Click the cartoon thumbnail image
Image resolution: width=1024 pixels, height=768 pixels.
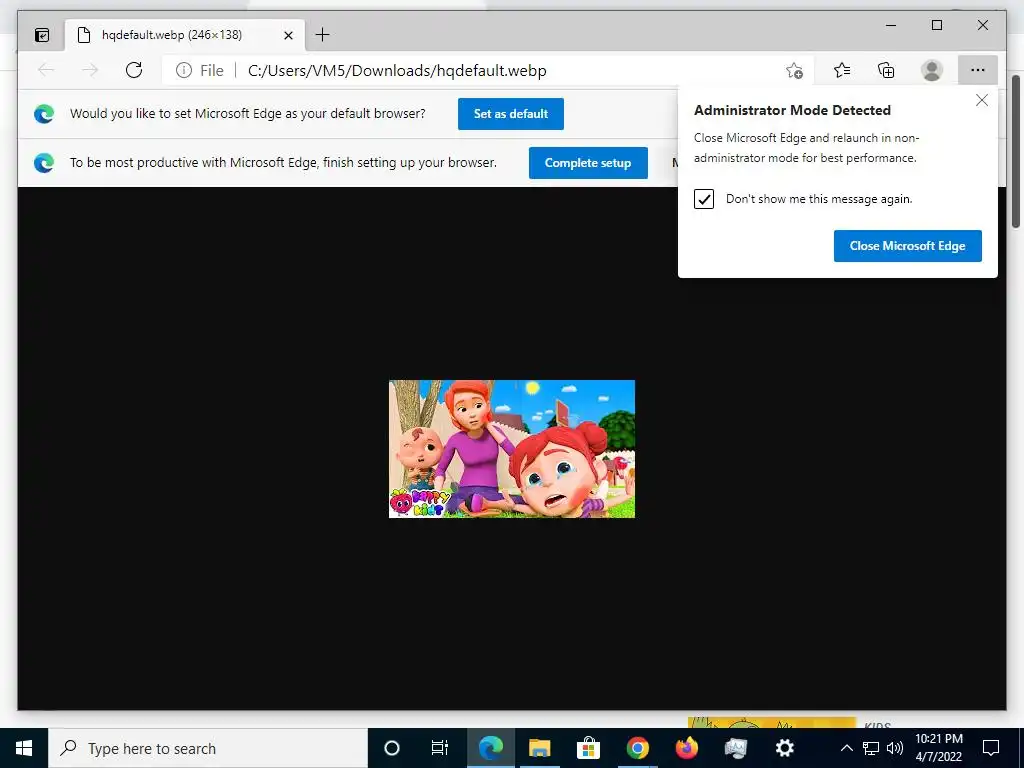(512, 449)
